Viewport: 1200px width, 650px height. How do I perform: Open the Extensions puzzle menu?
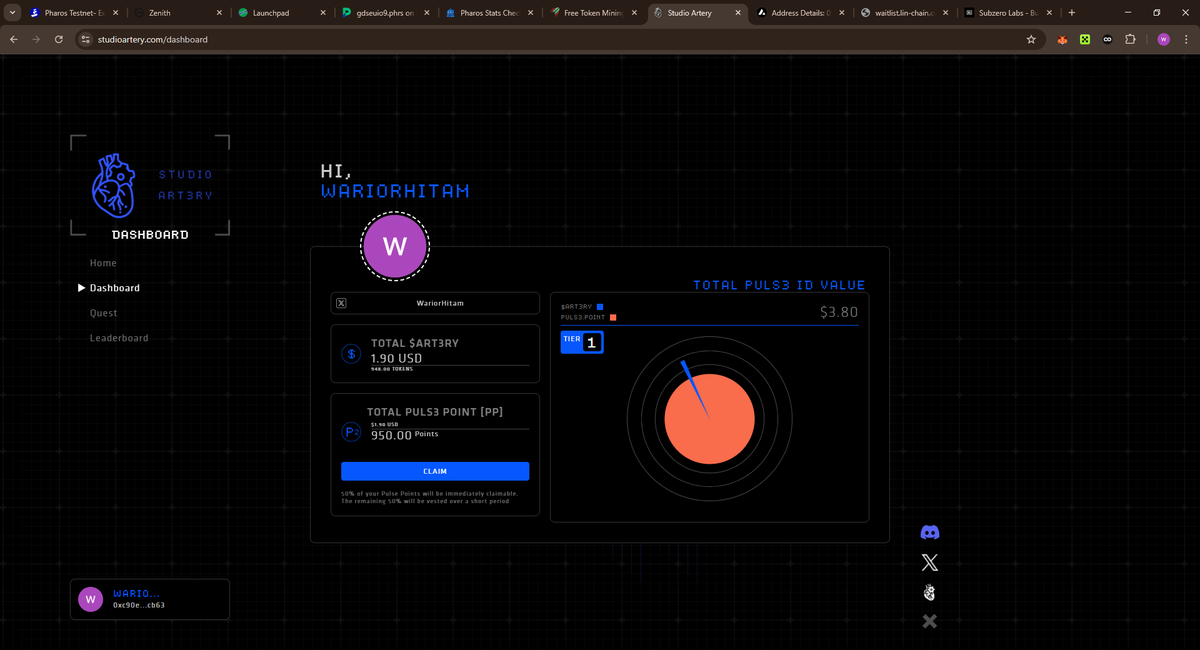point(1130,39)
